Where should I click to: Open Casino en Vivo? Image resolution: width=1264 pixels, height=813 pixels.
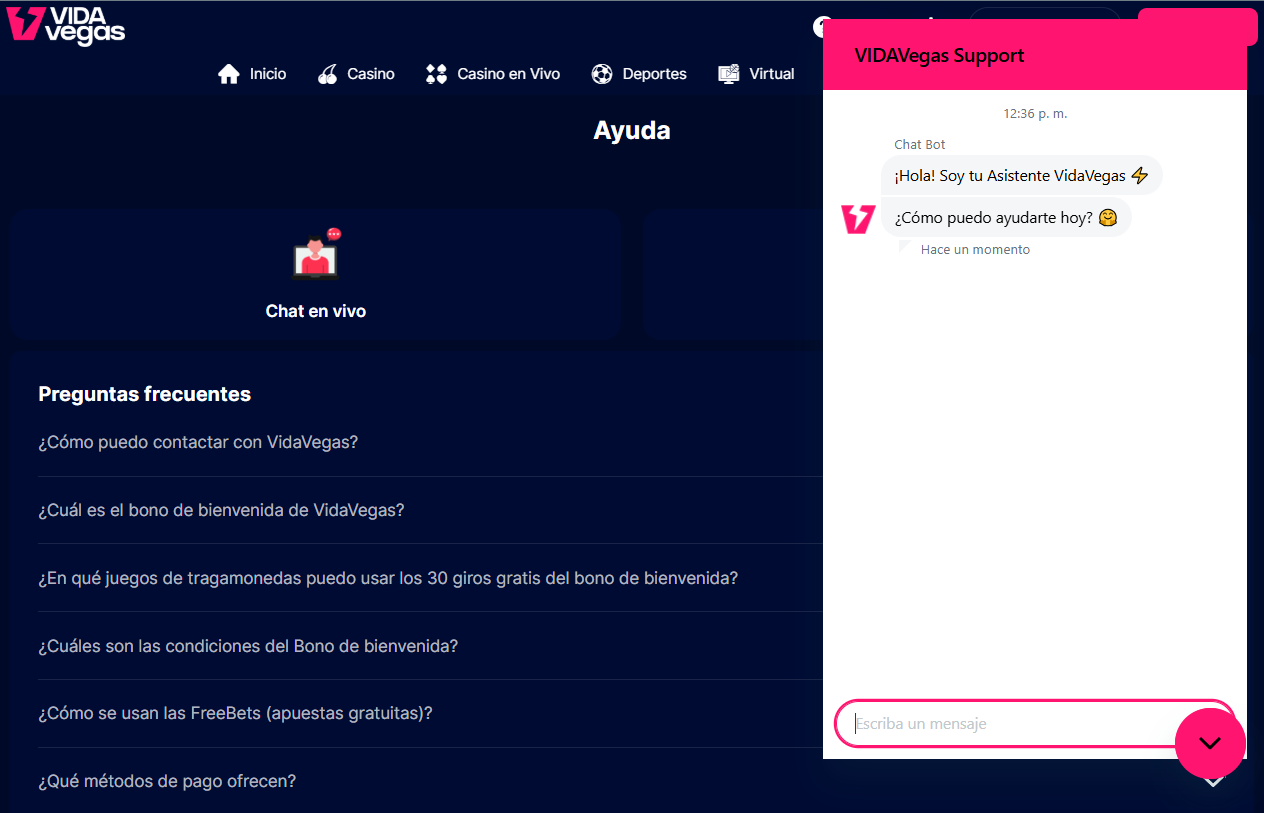(492, 74)
